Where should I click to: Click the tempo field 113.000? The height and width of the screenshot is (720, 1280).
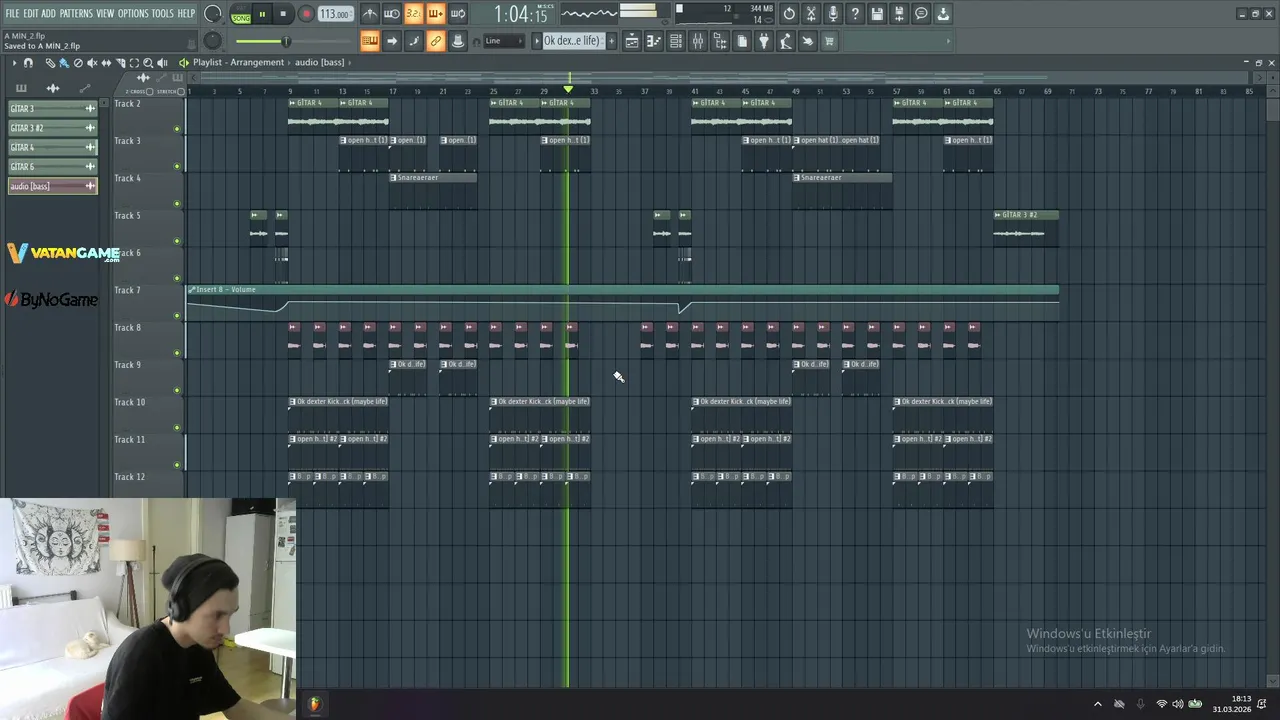coord(335,15)
